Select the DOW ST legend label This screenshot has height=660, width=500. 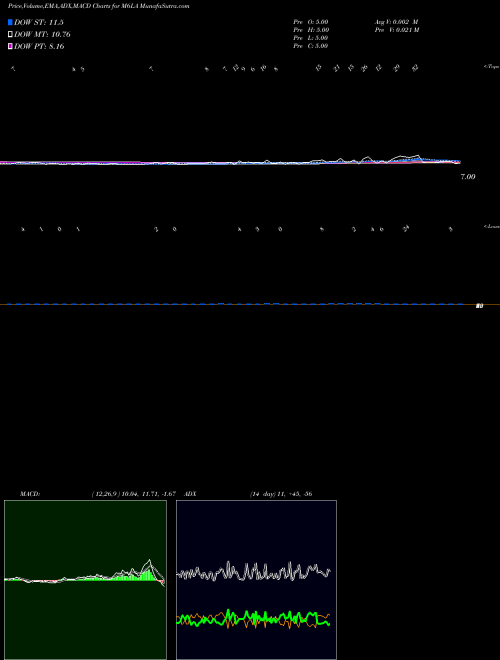click(39, 22)
